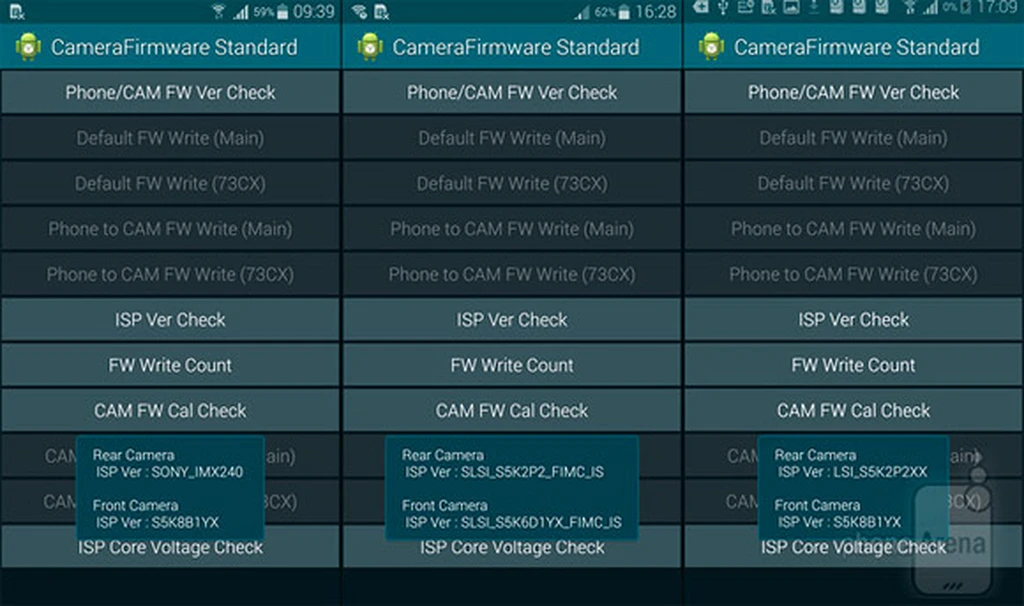Tap CAM FW Cal Check on the 09:39 screen
The width and height of the screenshot is (1024, 606).
coord(170,410)
